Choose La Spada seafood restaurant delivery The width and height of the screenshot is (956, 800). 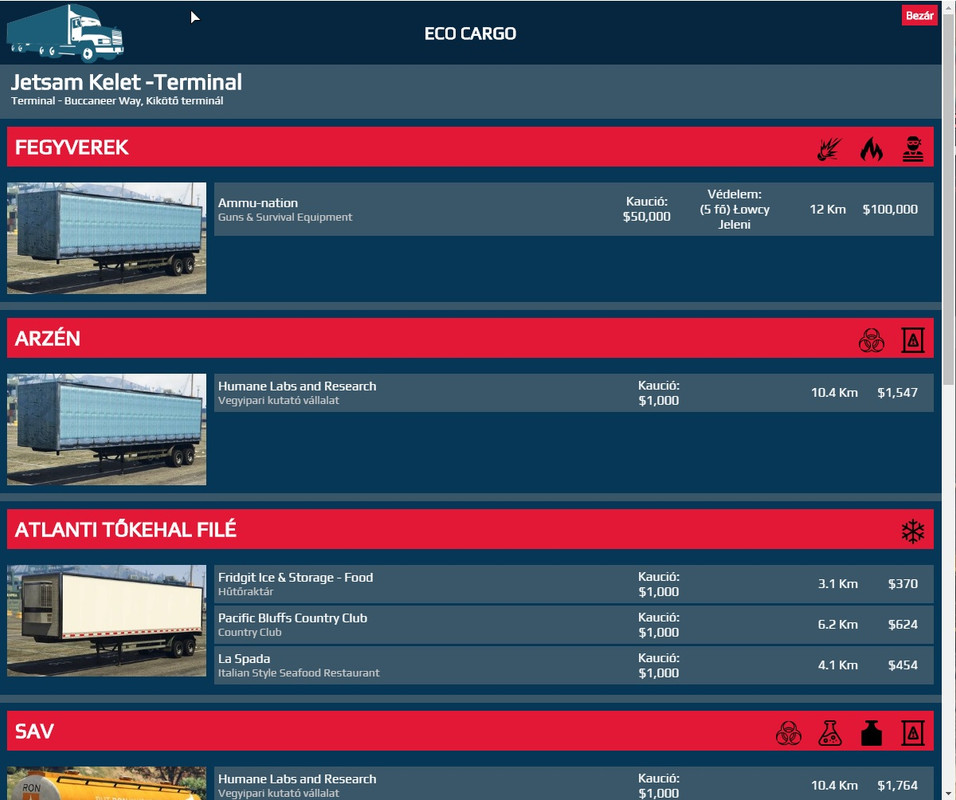[x=573, y=665]
